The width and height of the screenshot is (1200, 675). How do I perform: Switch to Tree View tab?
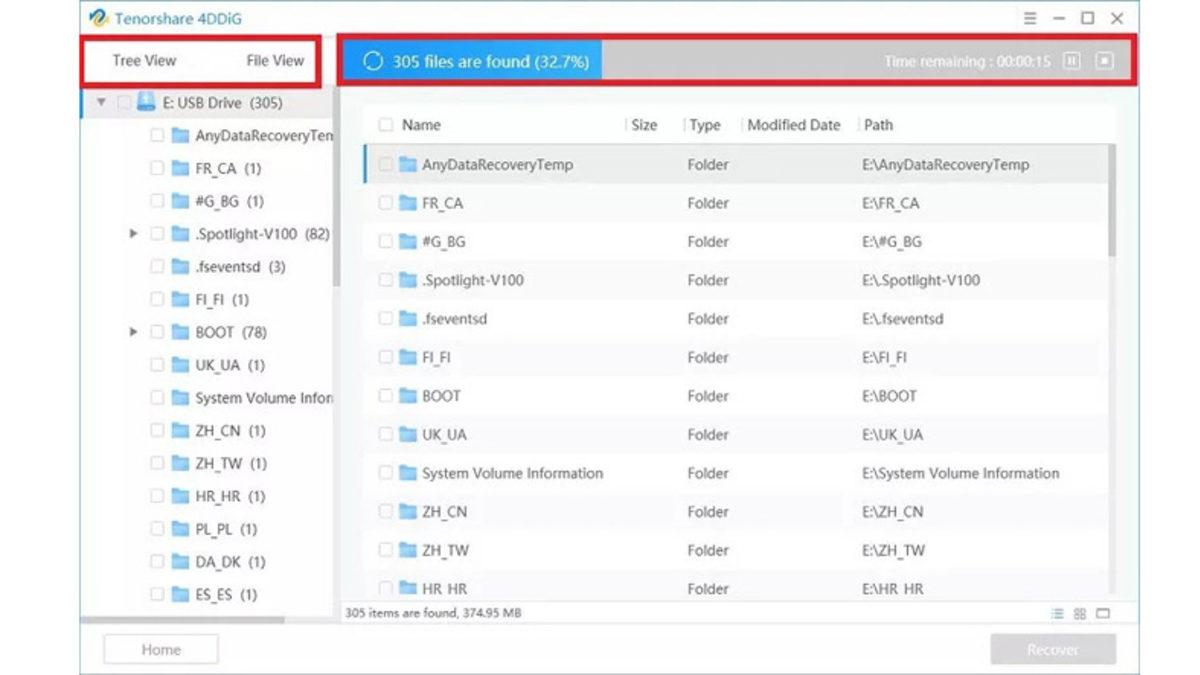pos(144,61)
